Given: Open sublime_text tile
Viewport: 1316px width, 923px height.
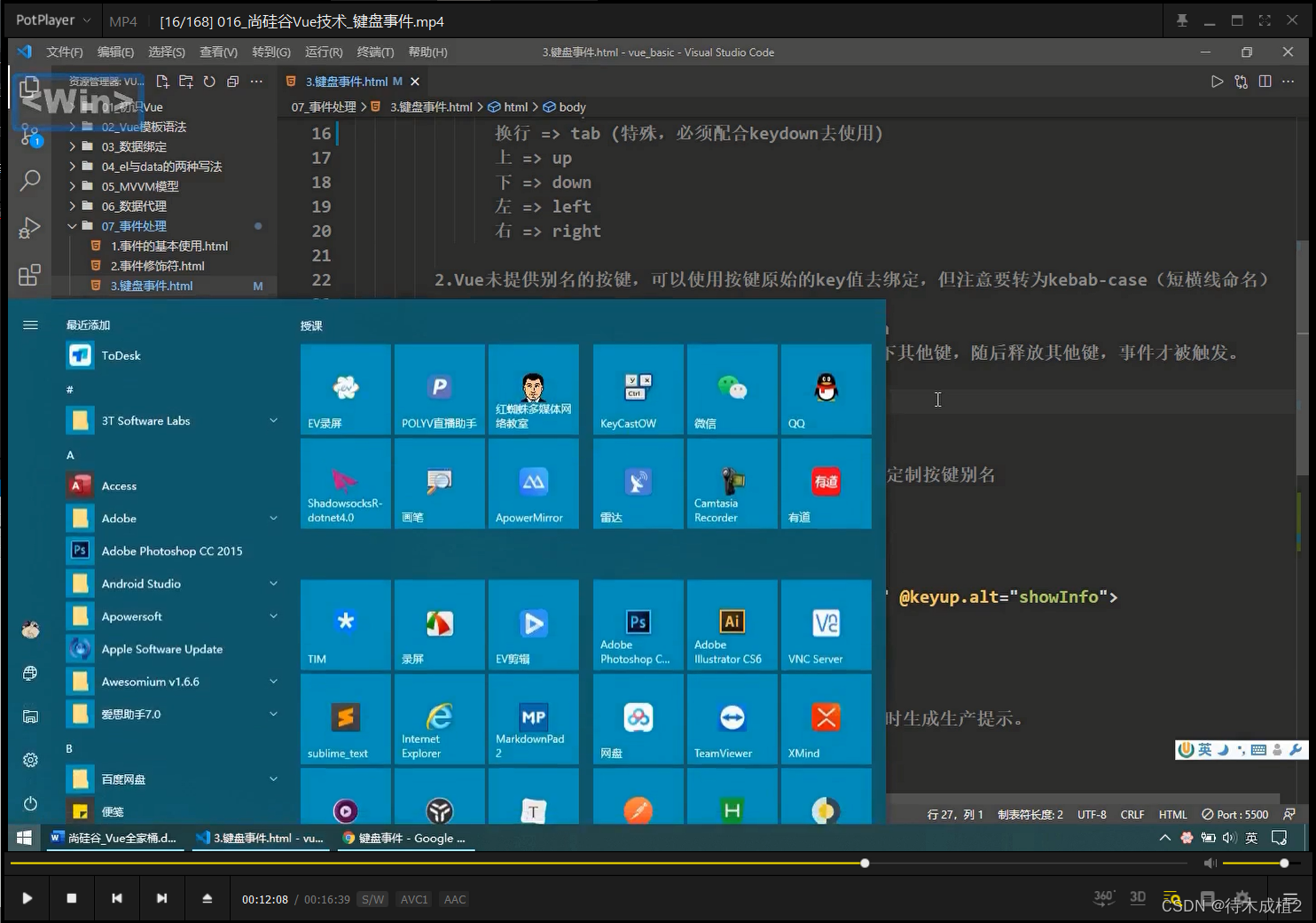Looking at the screenshot, I should 346,719.
